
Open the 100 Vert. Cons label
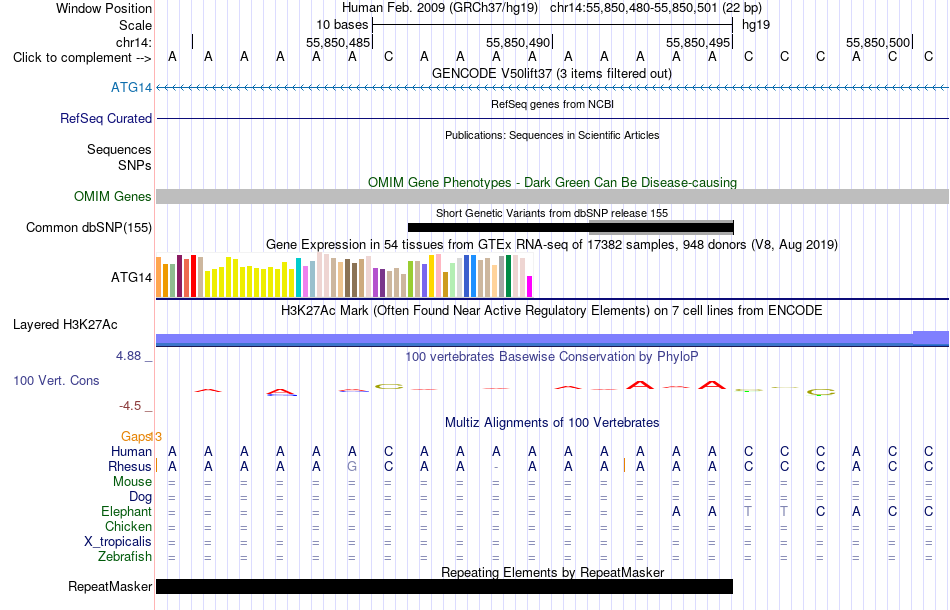tap(56, 380)
